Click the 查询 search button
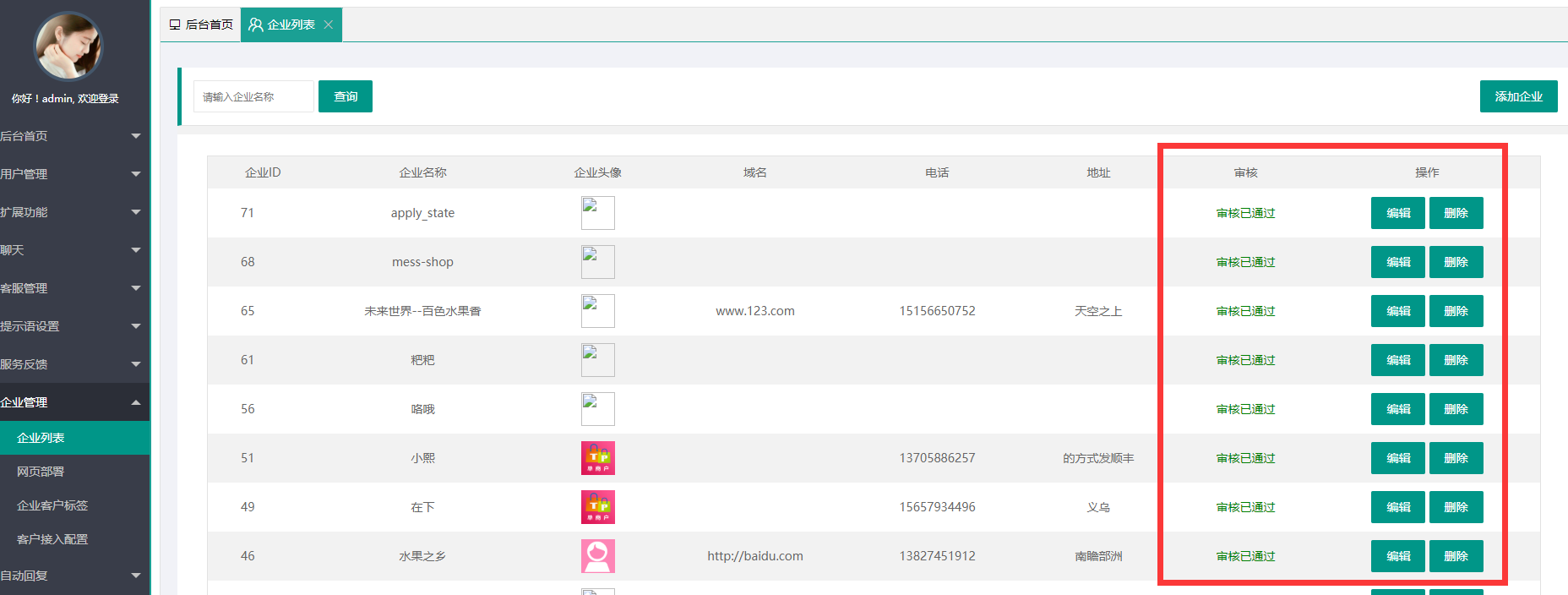Screen dimensions: 1568x595 345,96
